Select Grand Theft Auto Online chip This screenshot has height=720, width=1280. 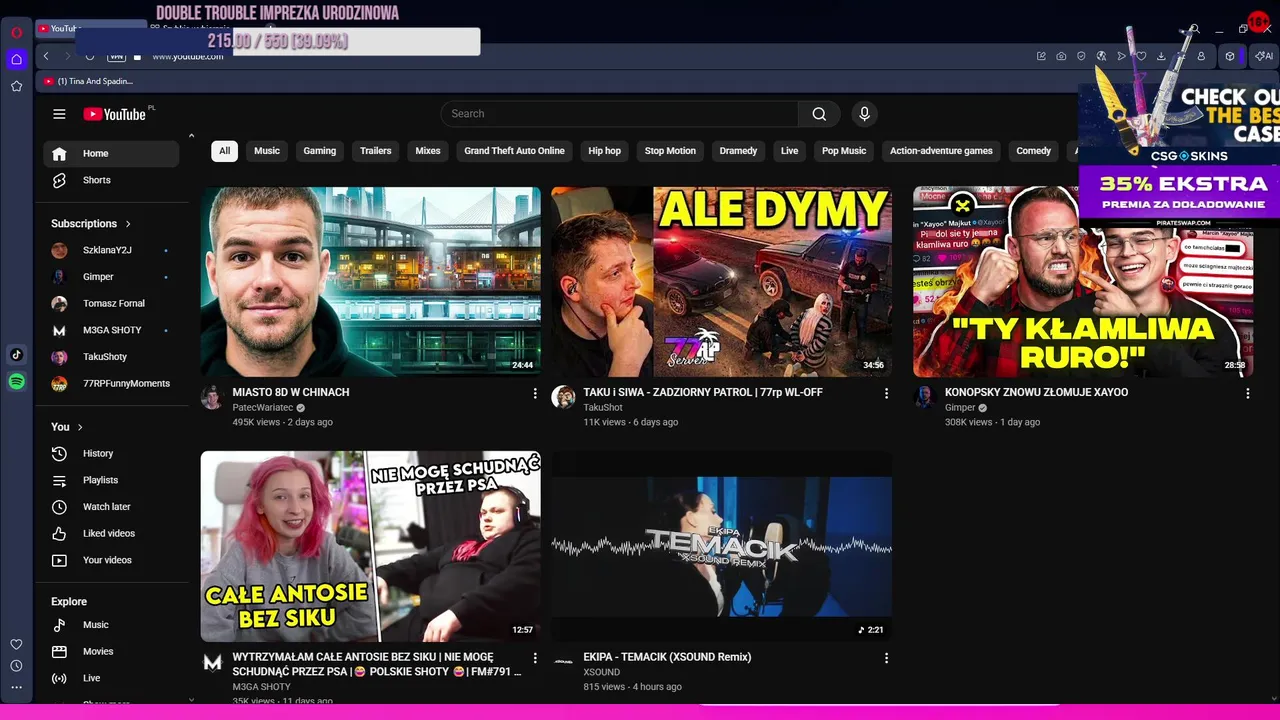514,151
